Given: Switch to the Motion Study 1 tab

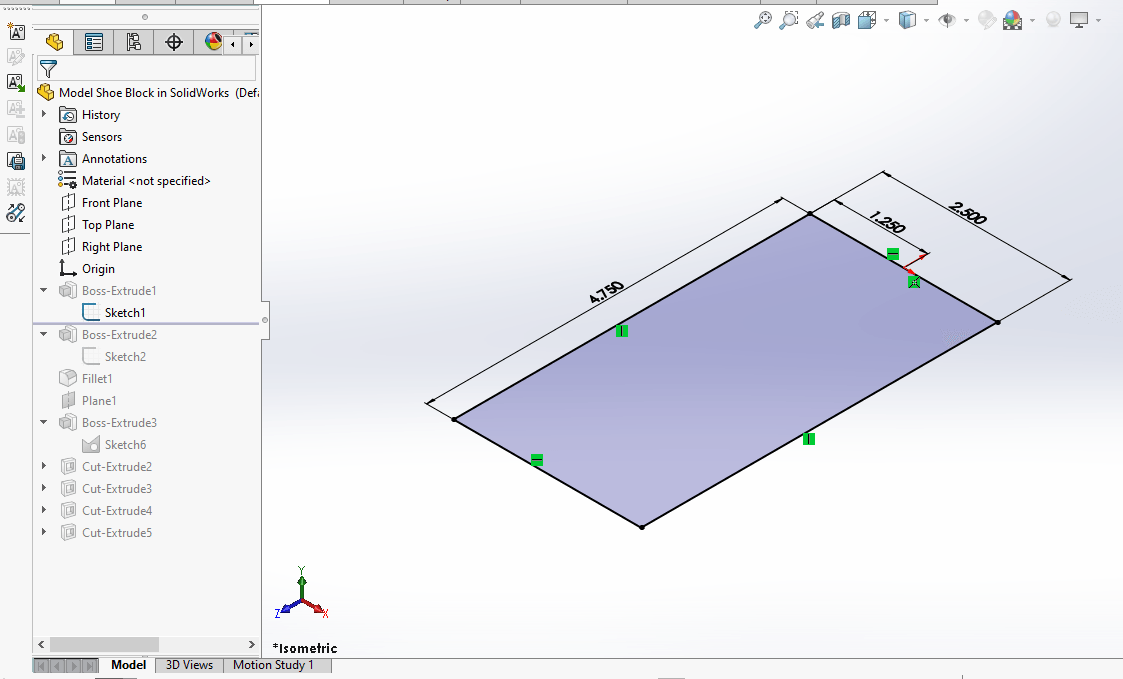Looking at the screenshot, I should (273, 665).
